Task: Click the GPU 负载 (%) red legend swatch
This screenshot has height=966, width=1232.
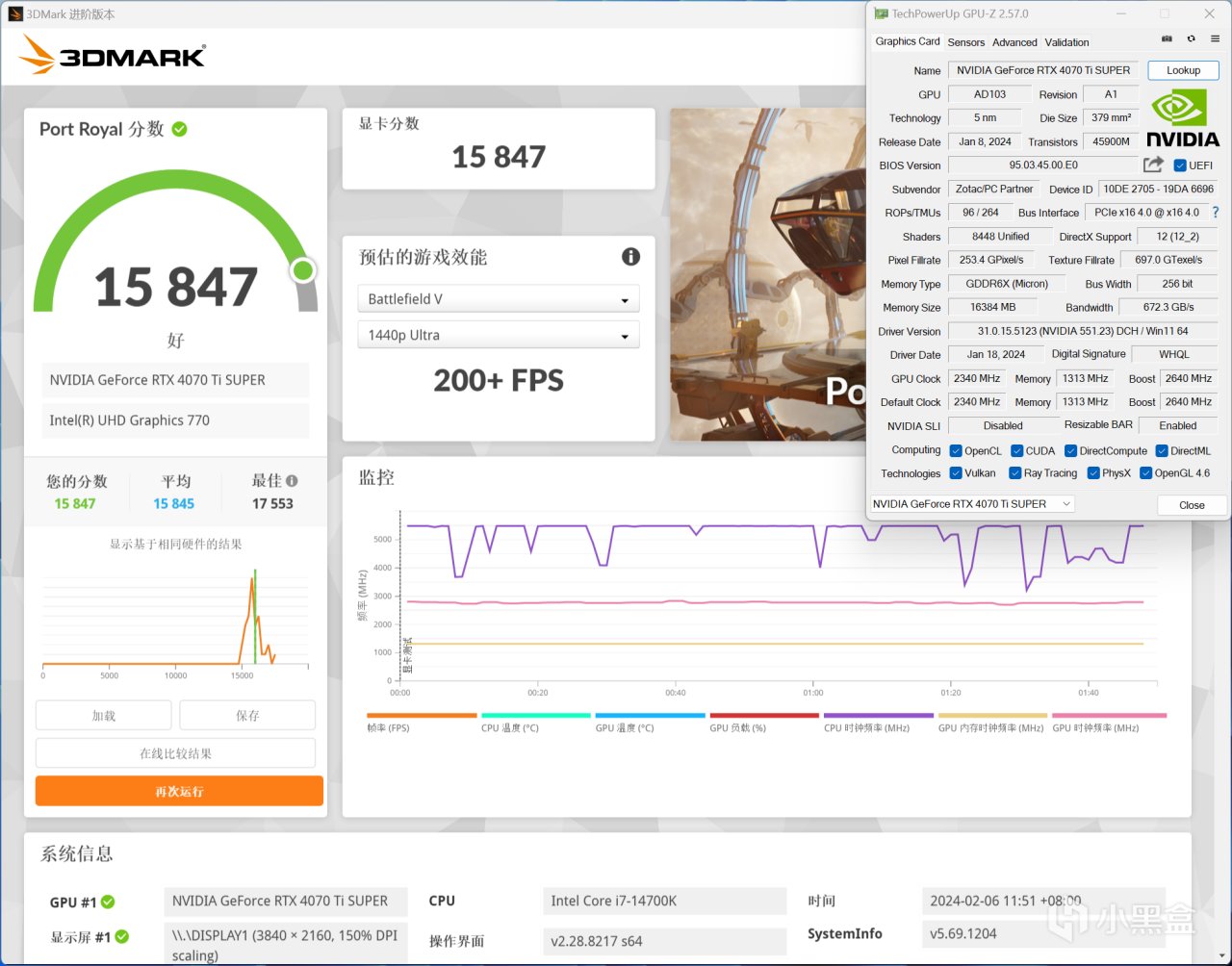Action: pos(764,716)
